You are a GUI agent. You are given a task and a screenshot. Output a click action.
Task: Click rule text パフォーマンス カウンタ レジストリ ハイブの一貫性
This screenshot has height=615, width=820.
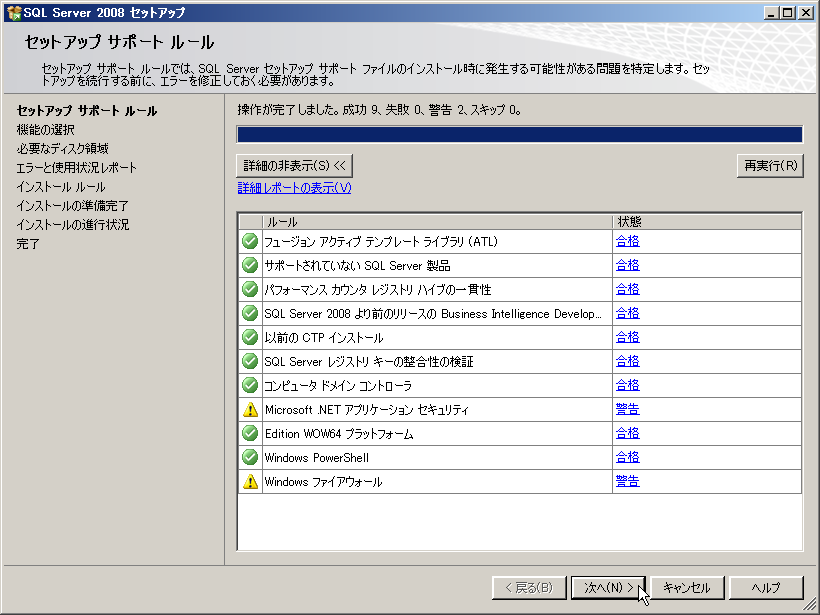tap(378, 290)
